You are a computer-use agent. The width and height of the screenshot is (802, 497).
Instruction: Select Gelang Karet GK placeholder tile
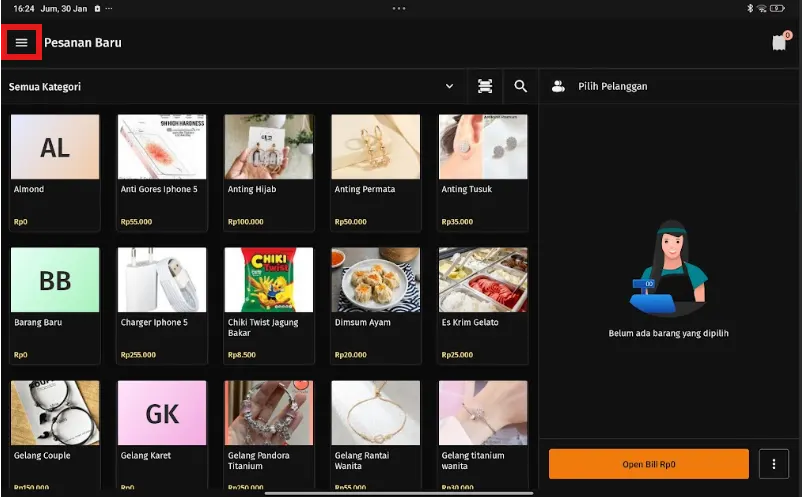[x=162, y=414]
